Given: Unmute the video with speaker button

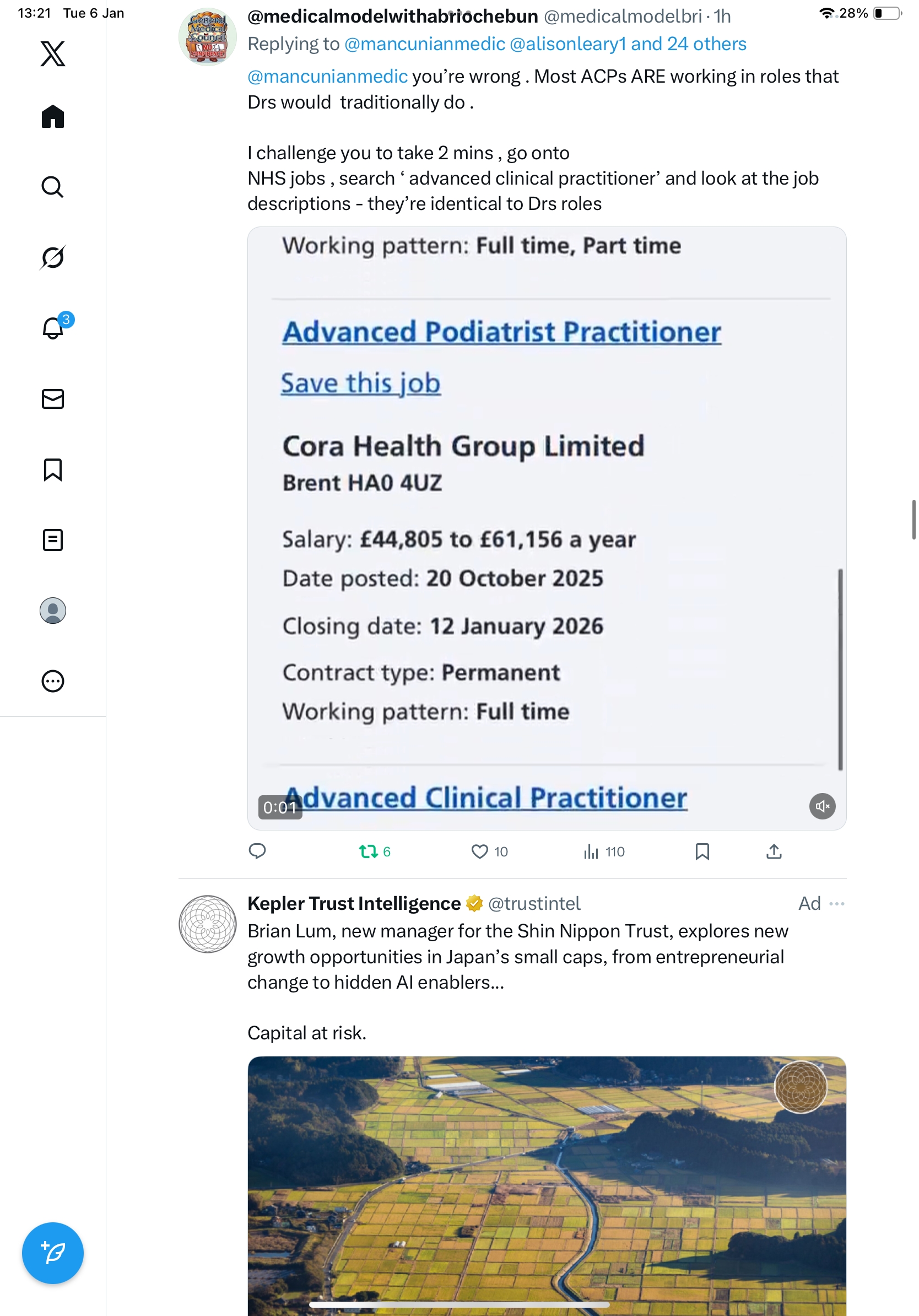Looking at the screenshot, I should pyautogui.click(x=821, y=806).
